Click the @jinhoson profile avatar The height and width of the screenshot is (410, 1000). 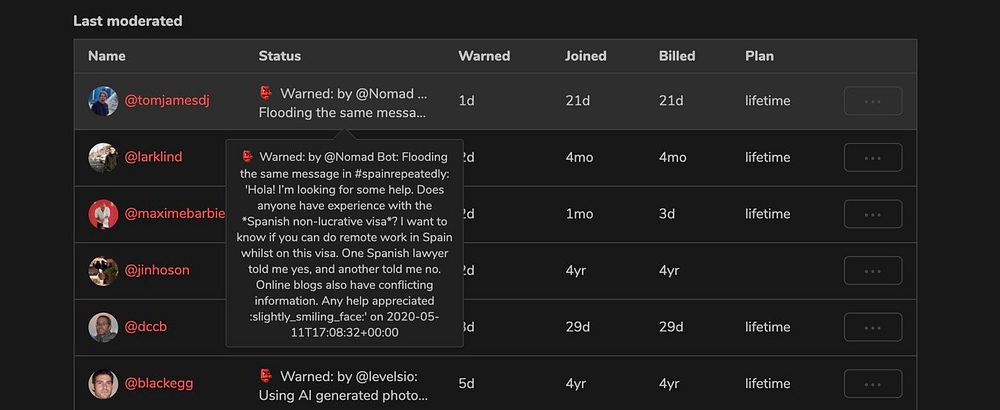click(x=103, y=270)
